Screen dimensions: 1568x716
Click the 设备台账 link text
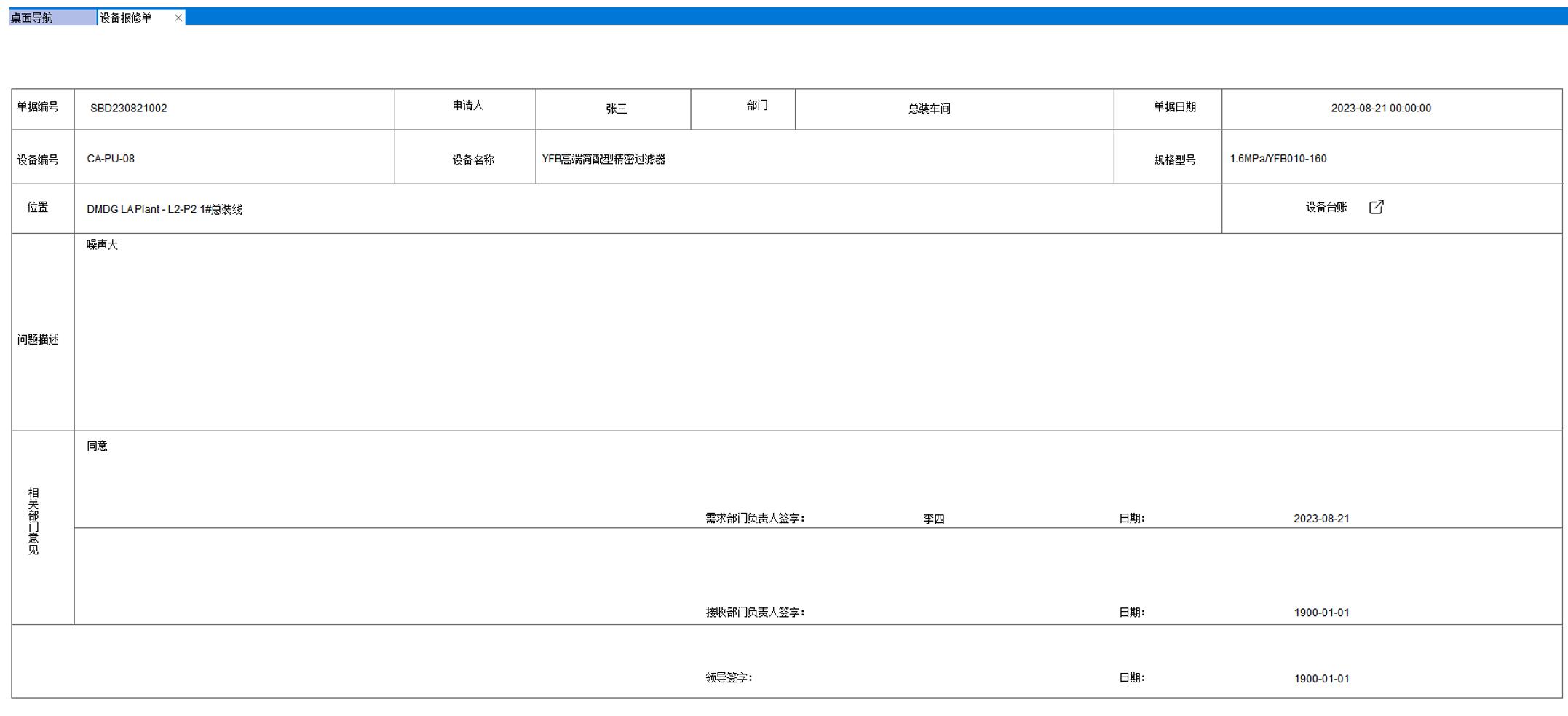click(x=1326, y=208)
